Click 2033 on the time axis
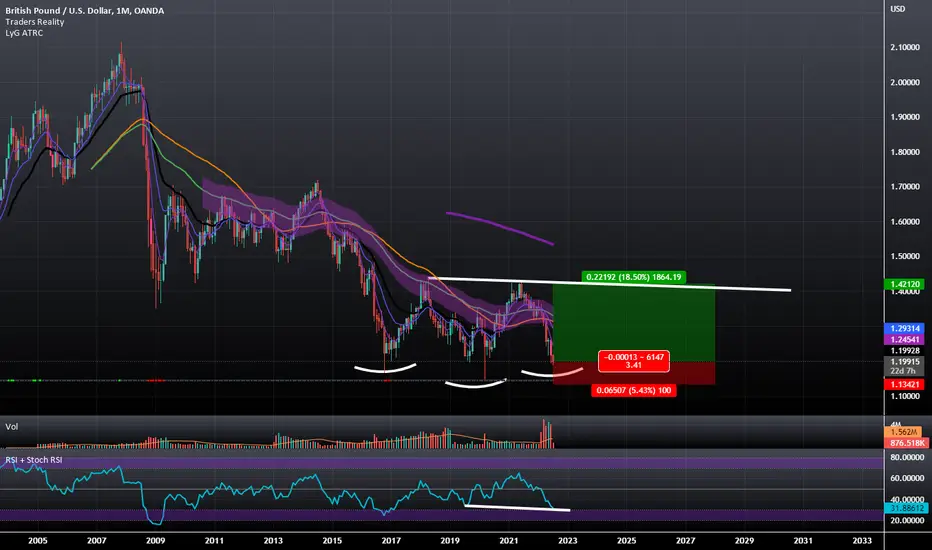 (x=862, y=540)
